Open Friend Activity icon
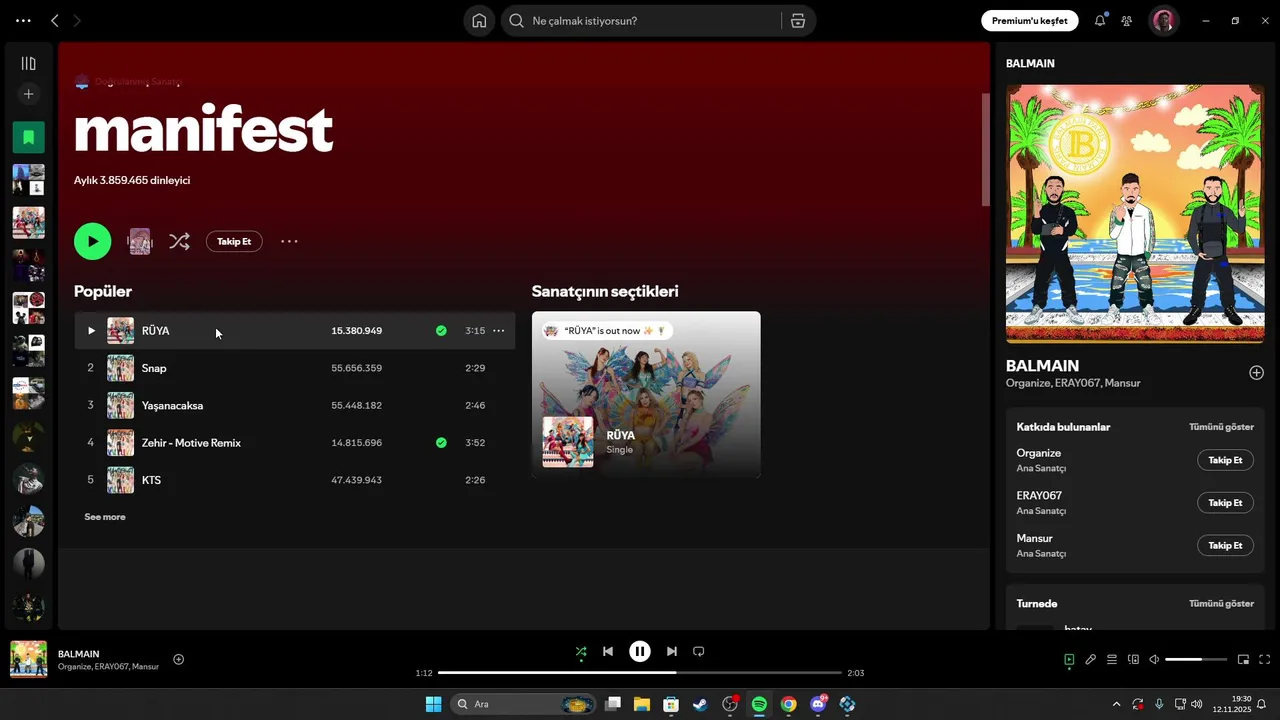1280x720 pixels. pos(1127,21)
